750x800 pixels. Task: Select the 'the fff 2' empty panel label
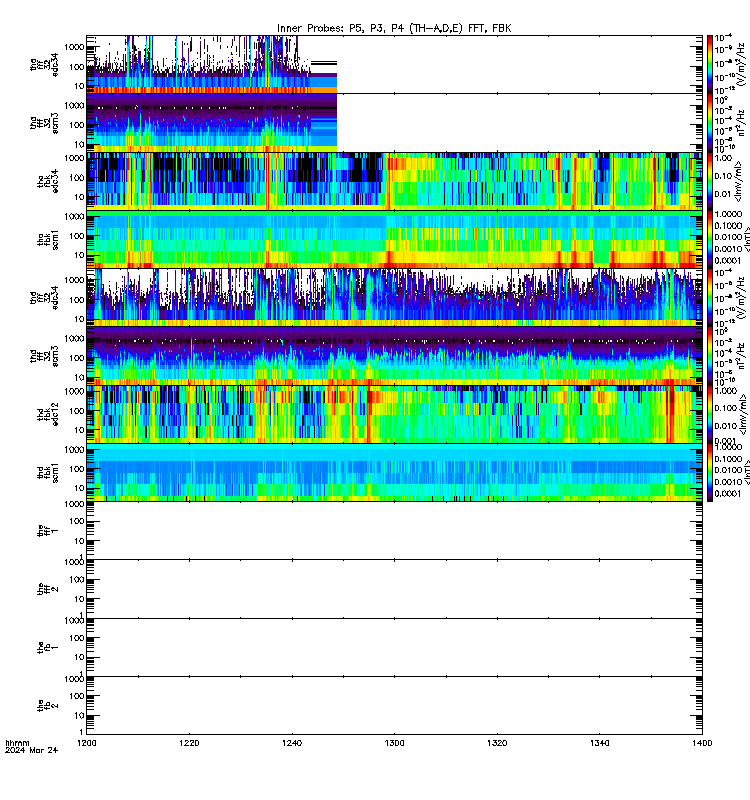48,589
